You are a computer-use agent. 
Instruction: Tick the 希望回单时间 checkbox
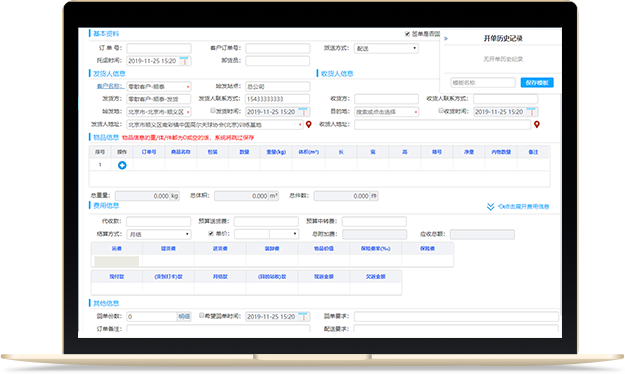[202, 315]
